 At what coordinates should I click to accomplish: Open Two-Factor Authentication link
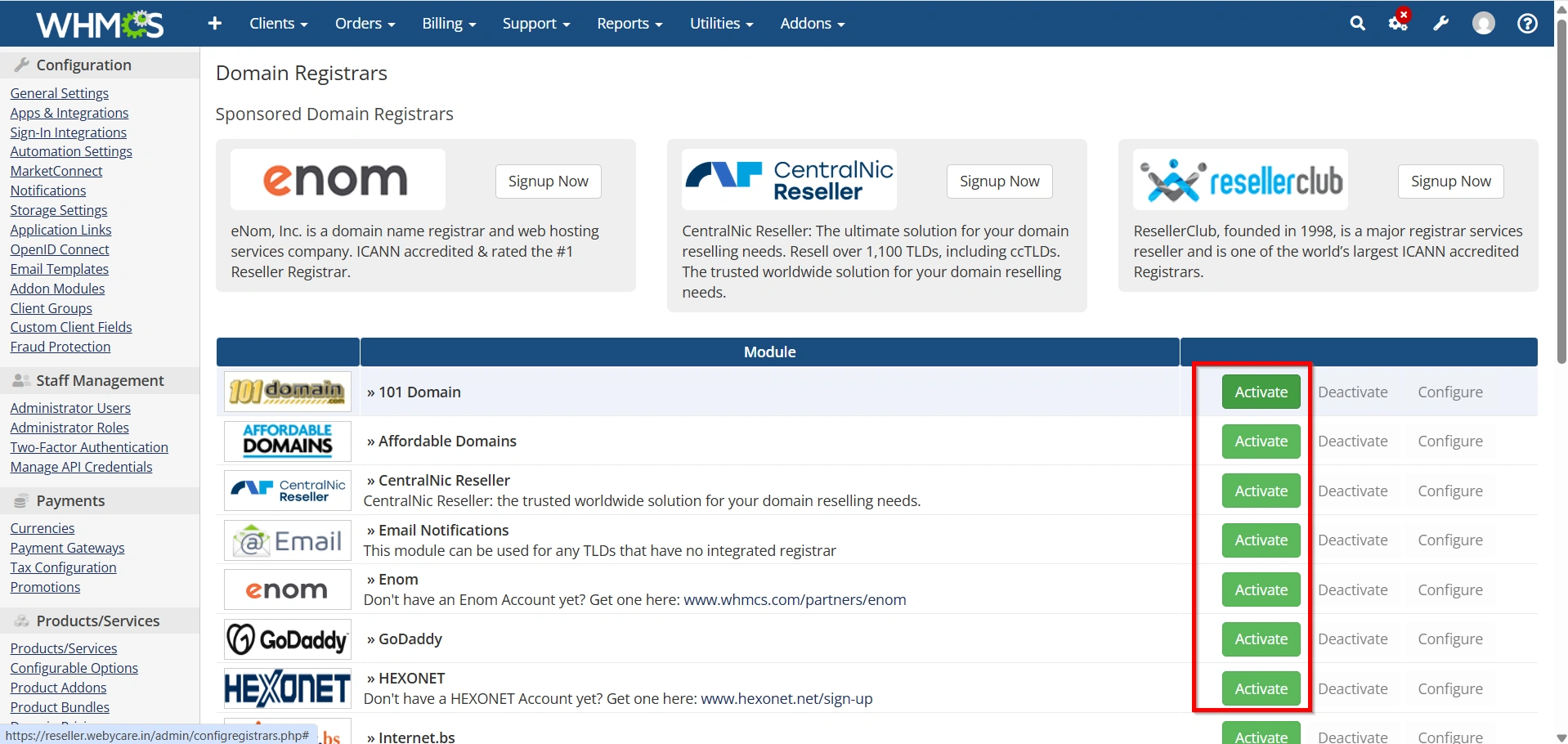pos(89,447)
